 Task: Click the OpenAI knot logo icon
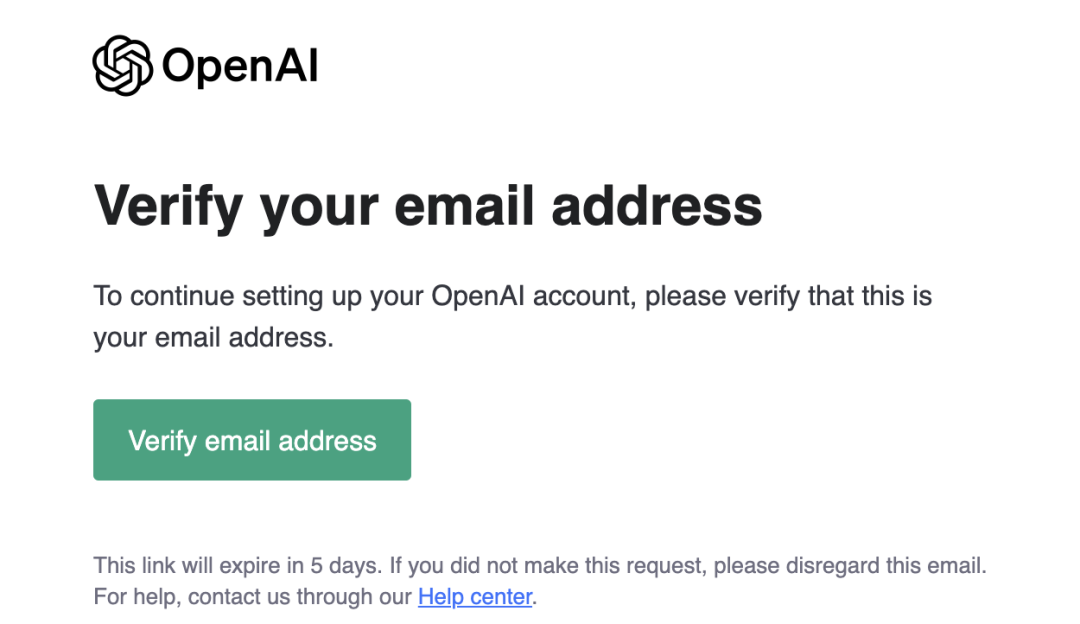point(123,66)
